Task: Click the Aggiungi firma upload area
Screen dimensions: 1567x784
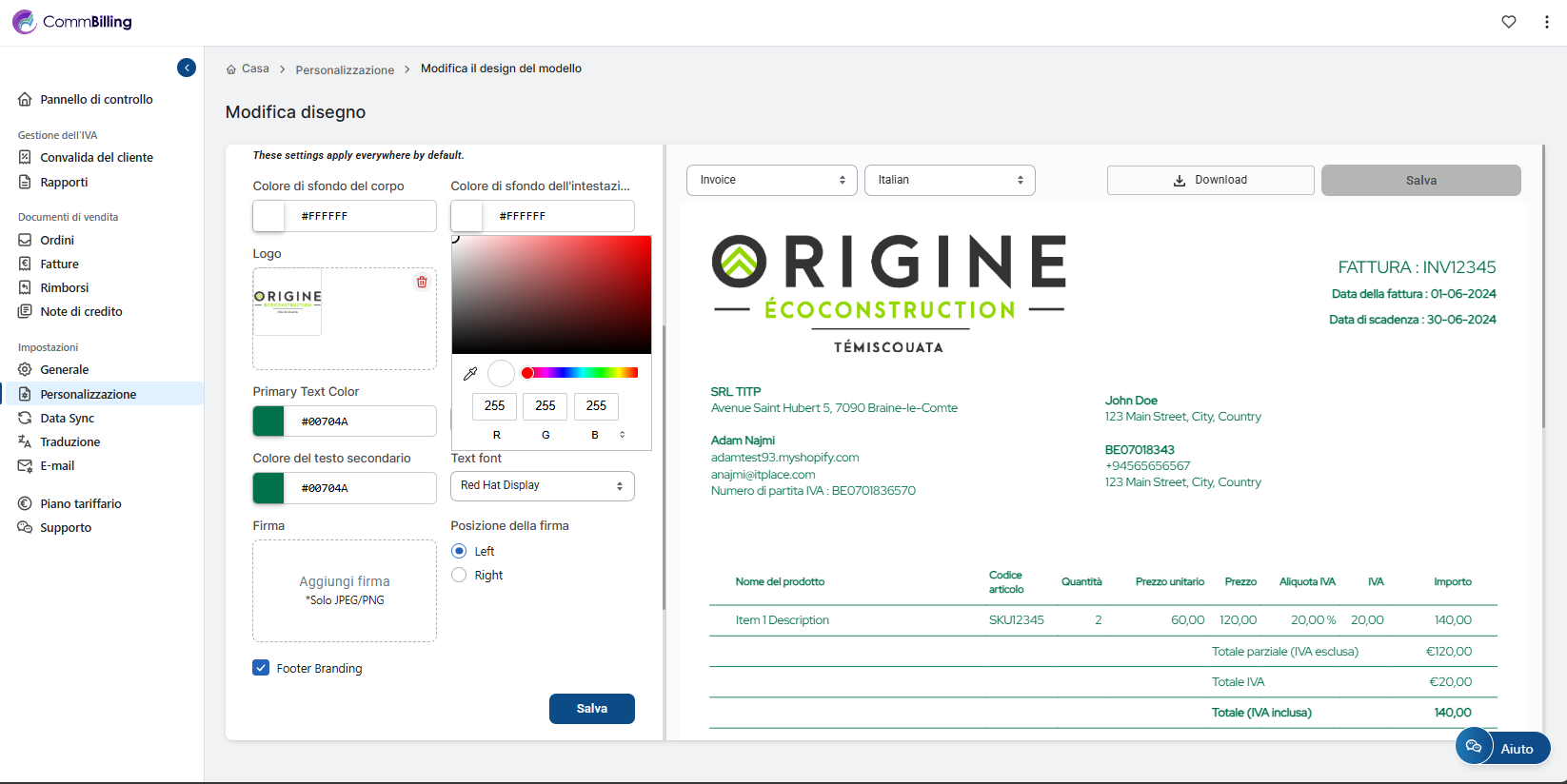Action: 345,590
